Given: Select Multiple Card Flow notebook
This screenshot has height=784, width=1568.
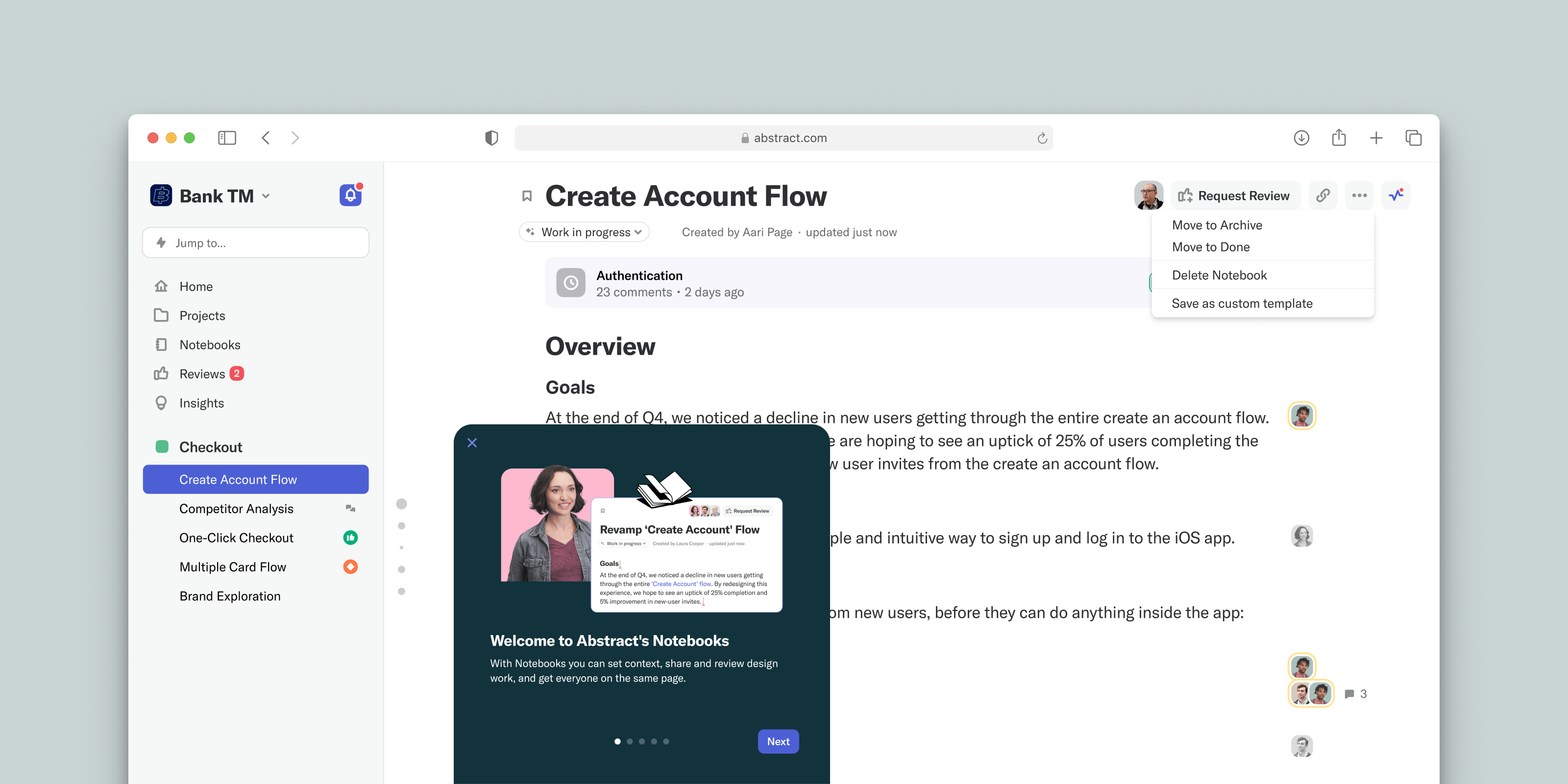Looking at the screenshot, I should pos(233,567).
